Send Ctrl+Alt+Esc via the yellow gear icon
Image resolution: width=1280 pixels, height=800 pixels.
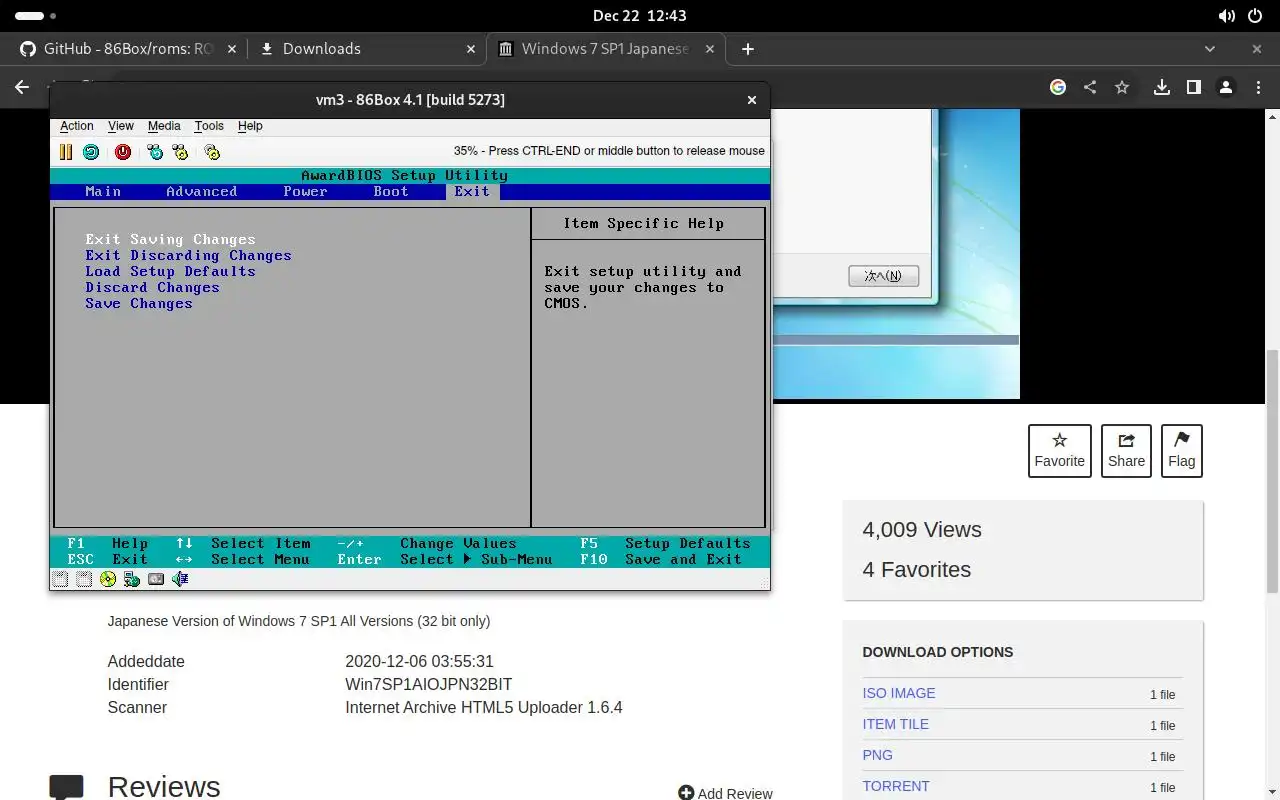[x=180, y=152]
